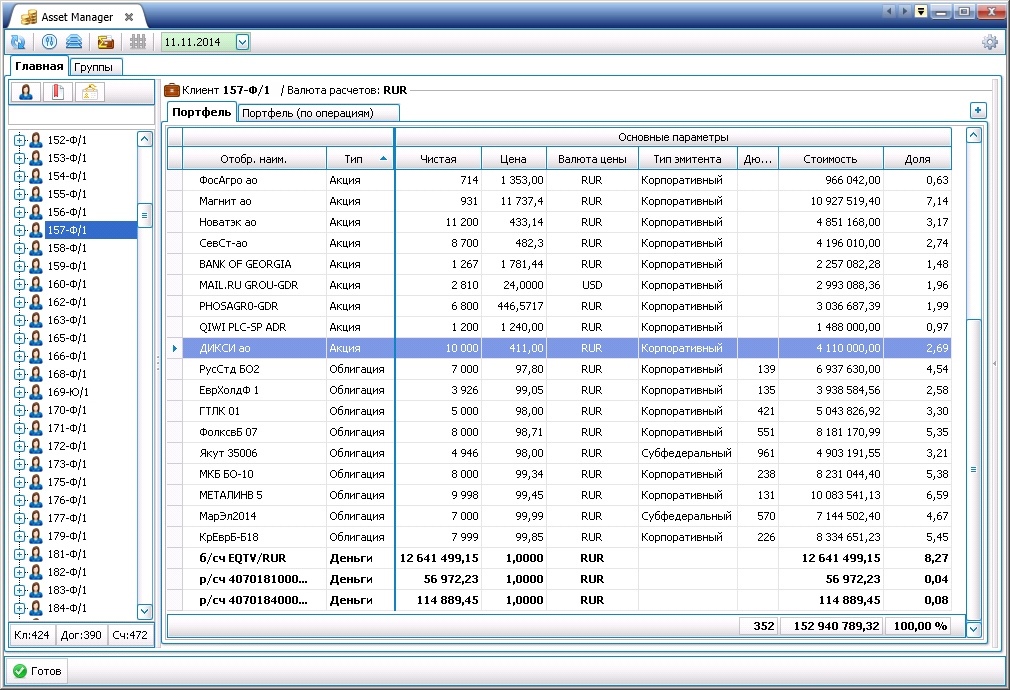Click the round filter settings toolbar icon
Viewport: 1010px width, 690px height.
click(x=49, y=42)
